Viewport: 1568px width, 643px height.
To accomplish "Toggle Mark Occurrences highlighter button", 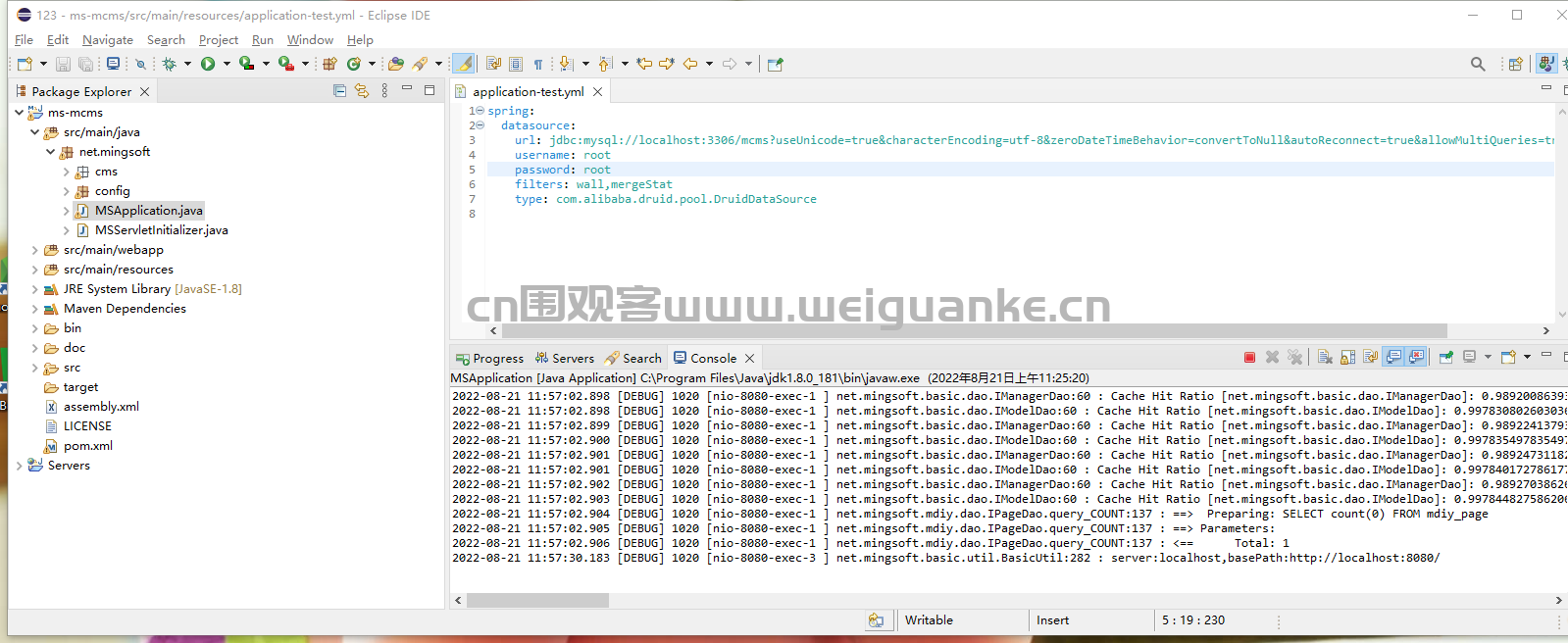I will coord(465,64).
